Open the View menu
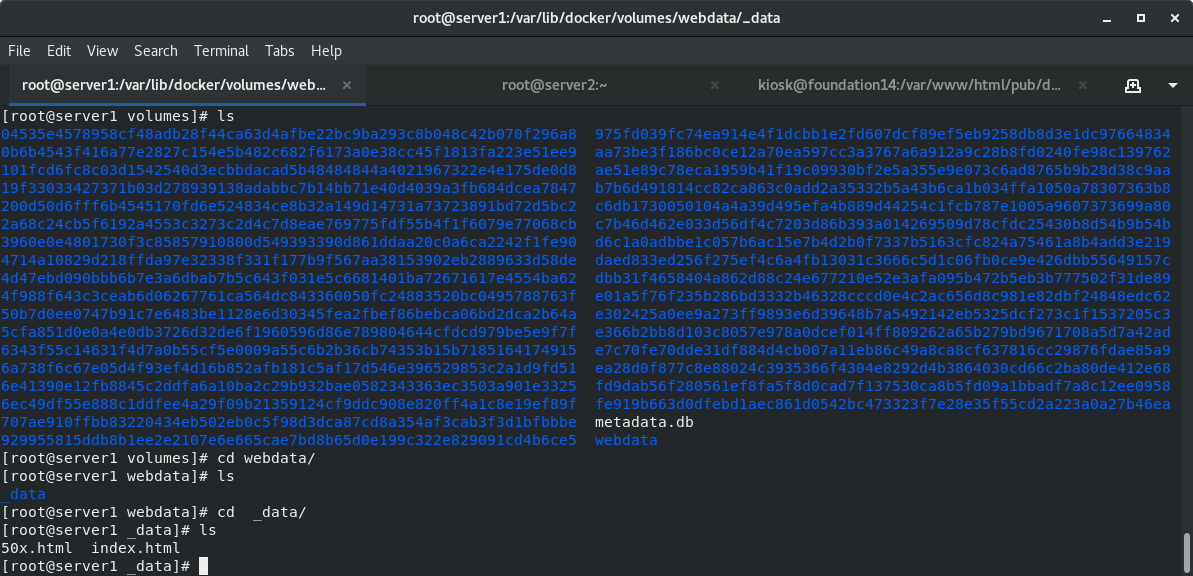The image size is (1193, 576). (103, 51)
